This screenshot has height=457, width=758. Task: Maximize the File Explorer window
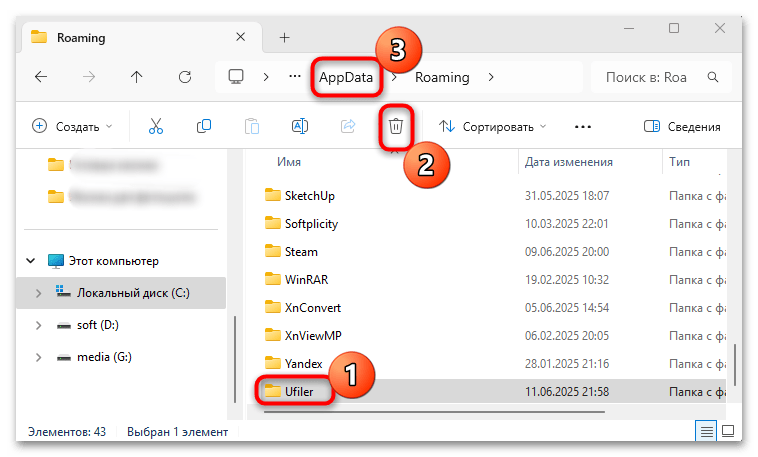pyautogui.click(x=674, y=28)
